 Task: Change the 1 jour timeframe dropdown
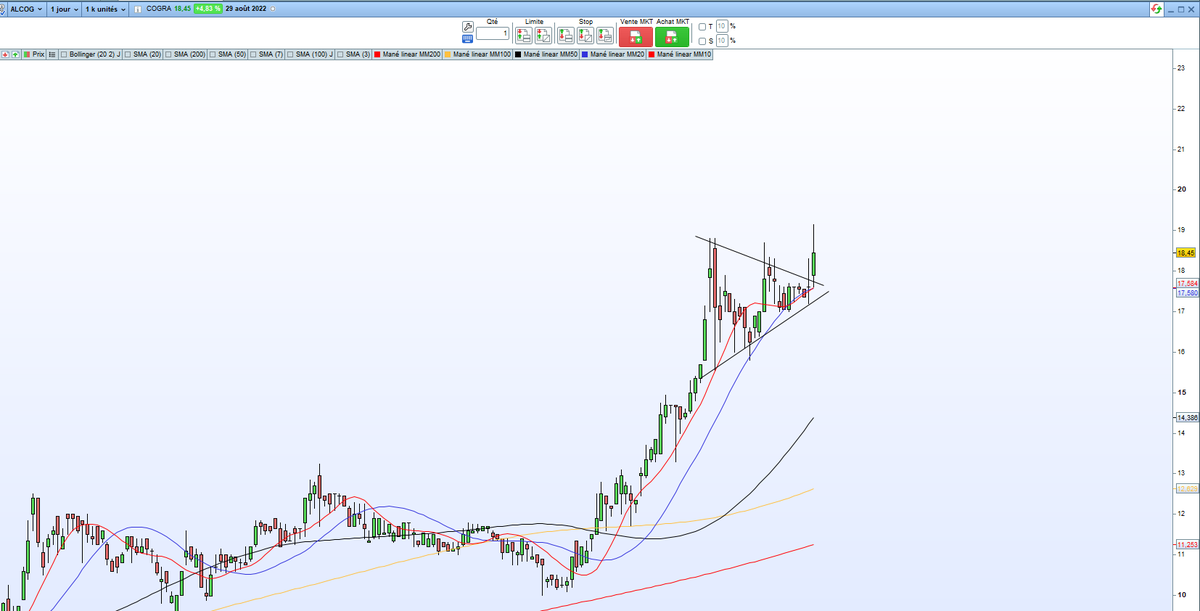tap(64, 8)
